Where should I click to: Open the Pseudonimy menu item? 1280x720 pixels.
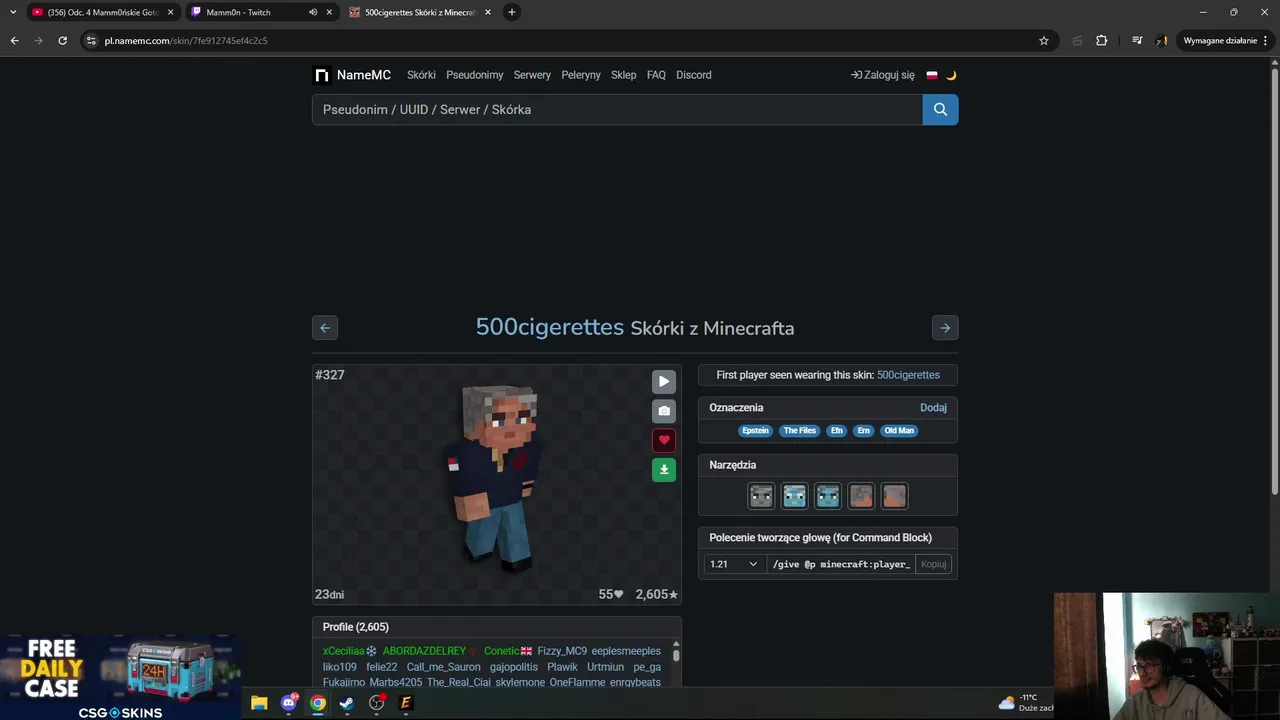475,75
